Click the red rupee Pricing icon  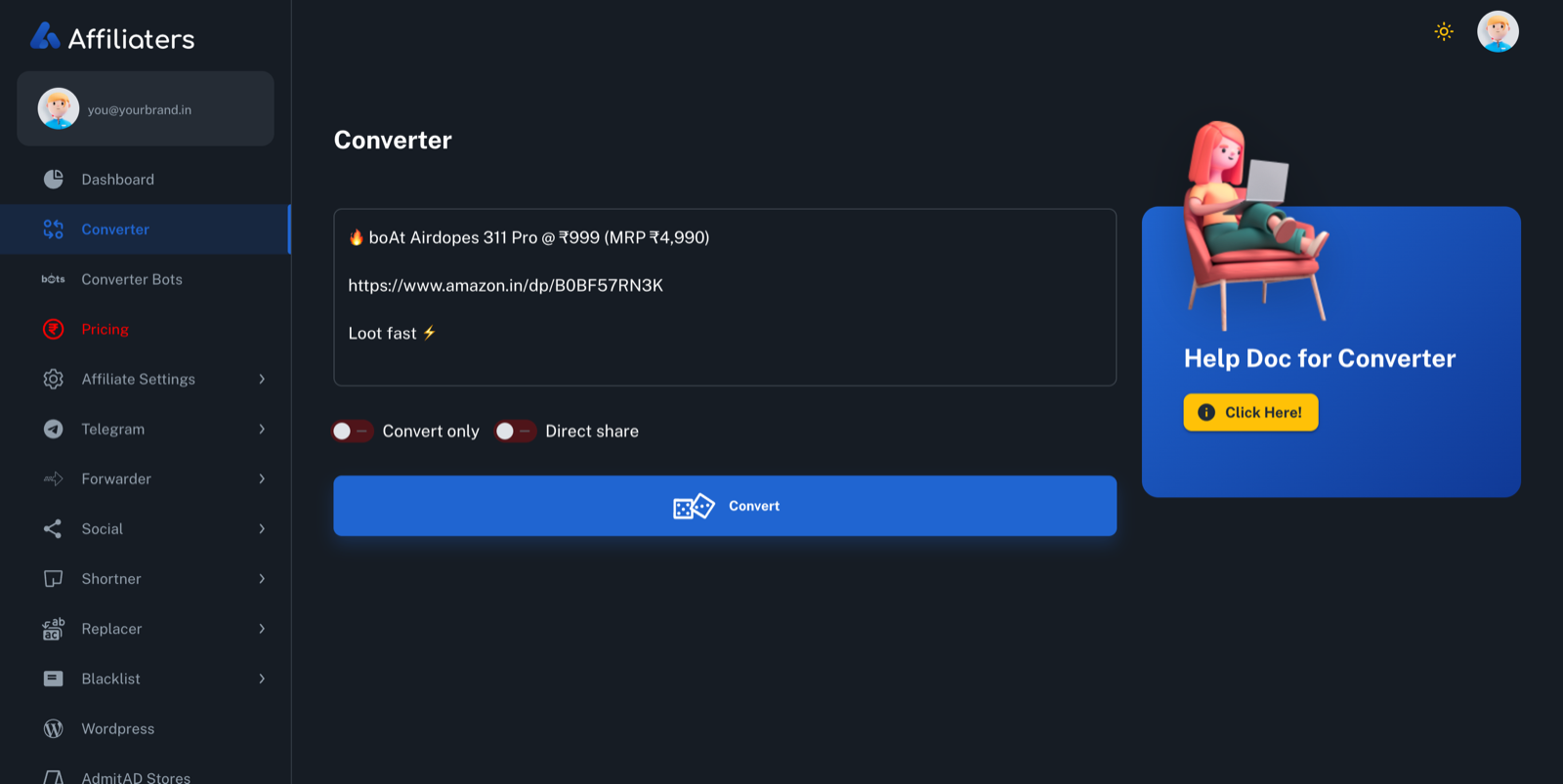(x=54, y=329)
